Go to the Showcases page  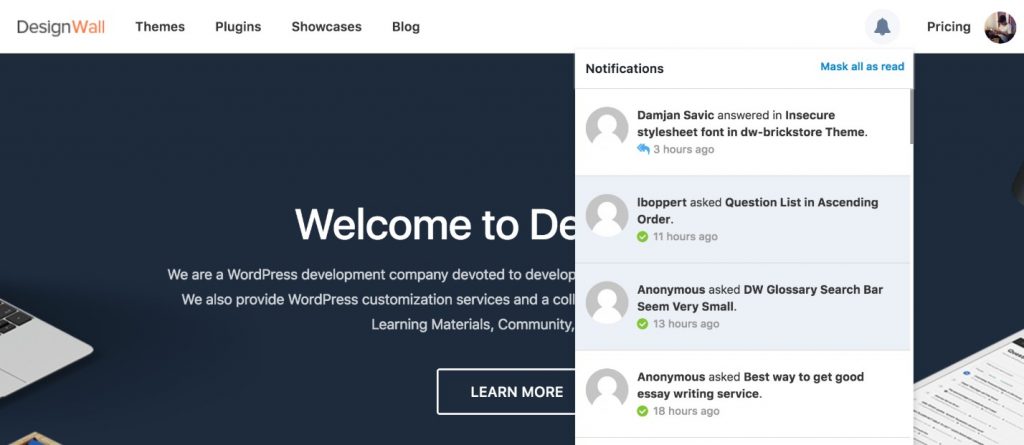tap(326, 27)
